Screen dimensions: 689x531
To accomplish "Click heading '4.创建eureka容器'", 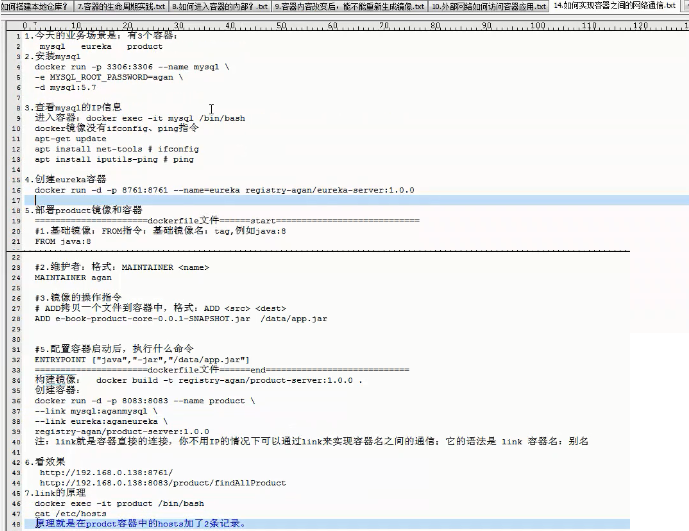I will pyautogui.click(x=65, y=179).
